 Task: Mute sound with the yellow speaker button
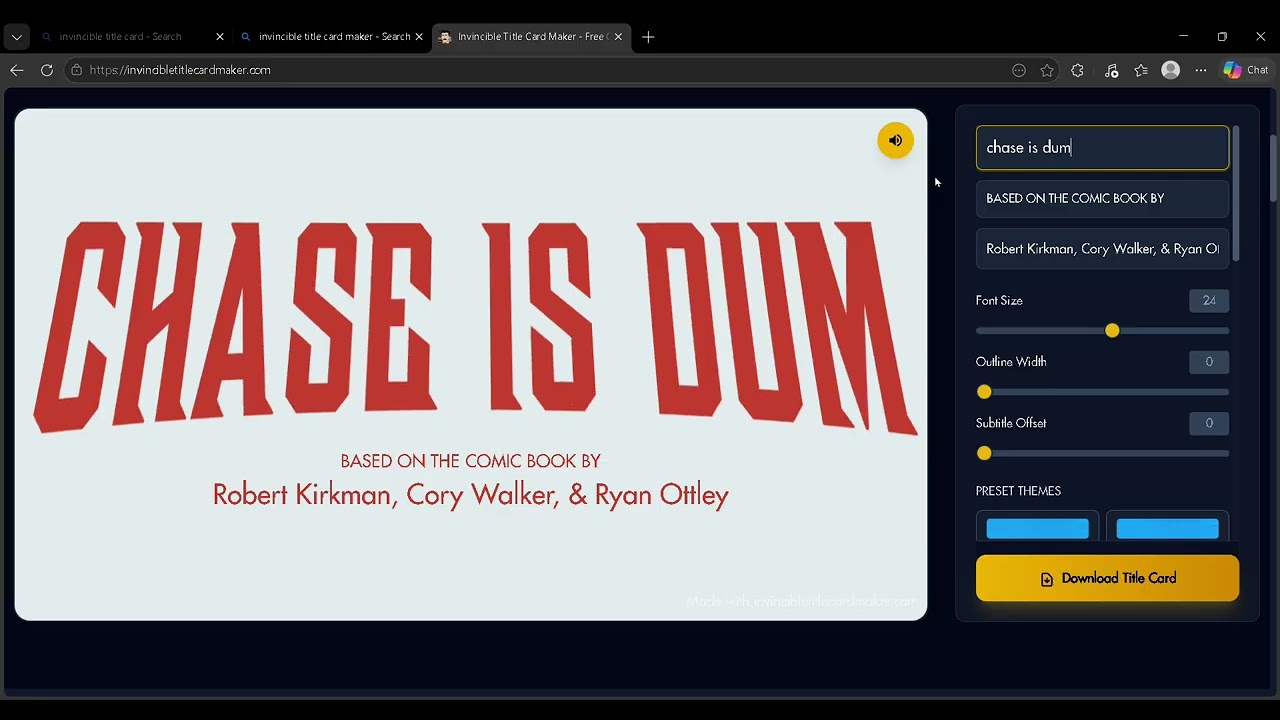coord(895,141)
